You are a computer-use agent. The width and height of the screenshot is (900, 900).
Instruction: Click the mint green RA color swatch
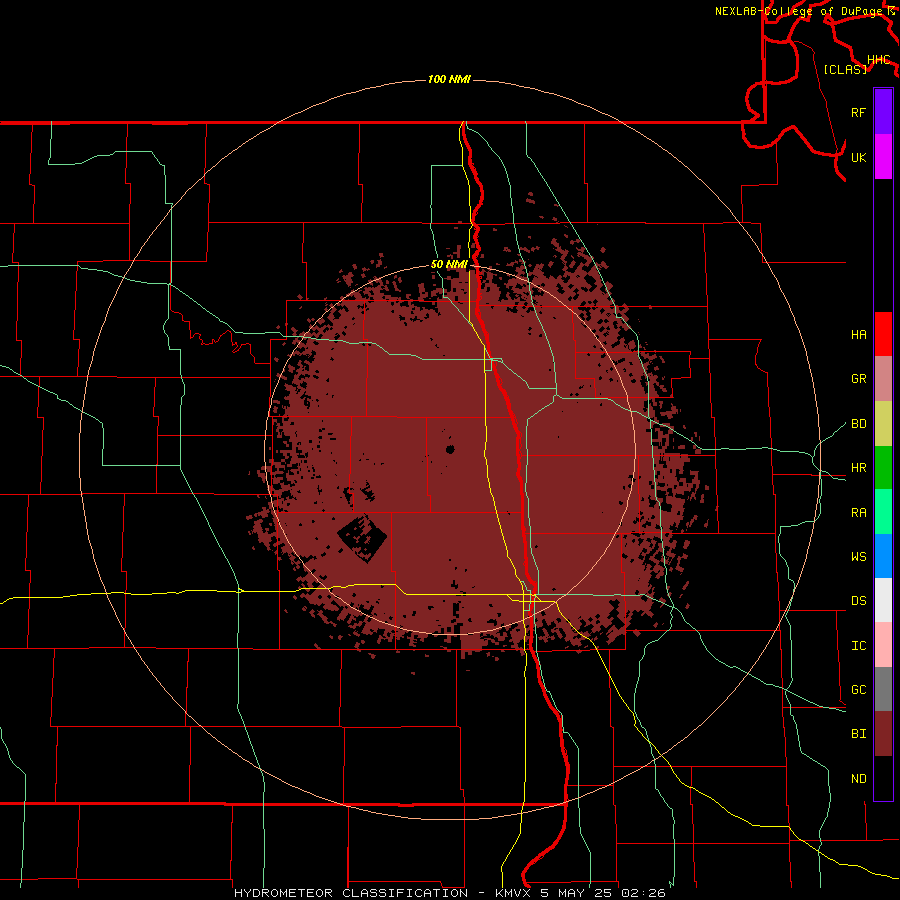[883, 512]
